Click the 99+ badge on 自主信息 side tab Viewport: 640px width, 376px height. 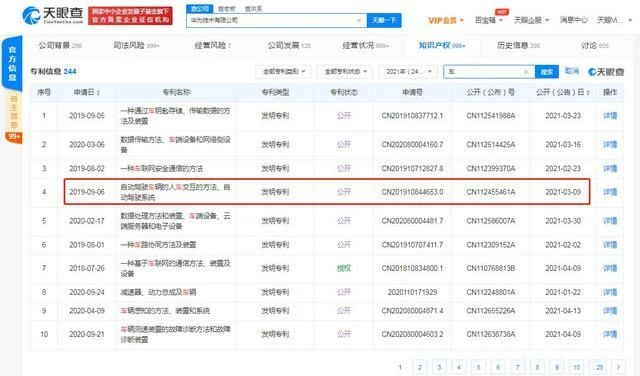point(13,136)
